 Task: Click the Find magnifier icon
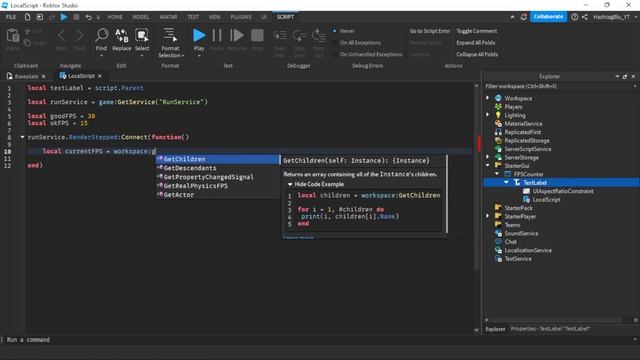tap(101, 36)
